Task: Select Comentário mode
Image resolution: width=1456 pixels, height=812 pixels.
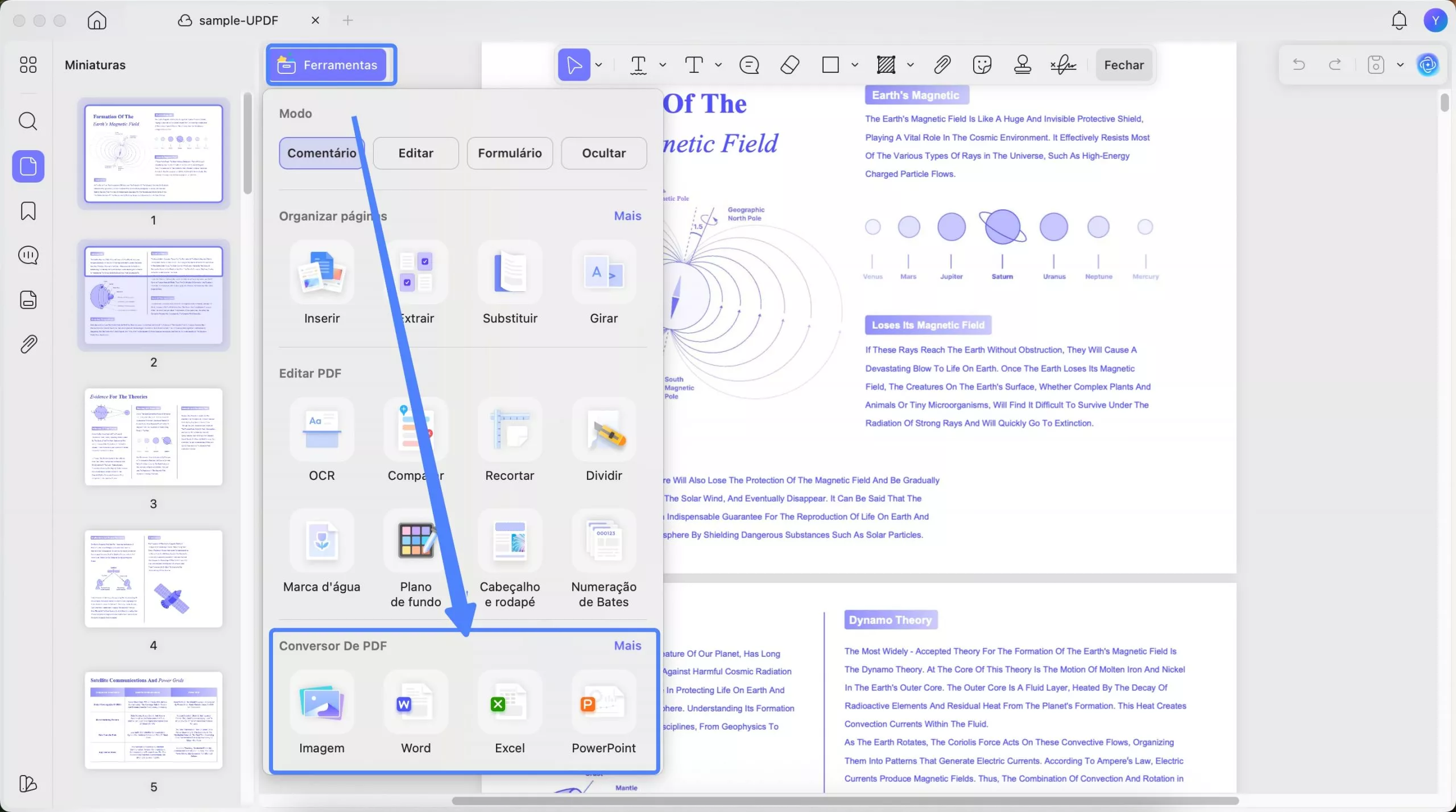Action: [322, 153]
